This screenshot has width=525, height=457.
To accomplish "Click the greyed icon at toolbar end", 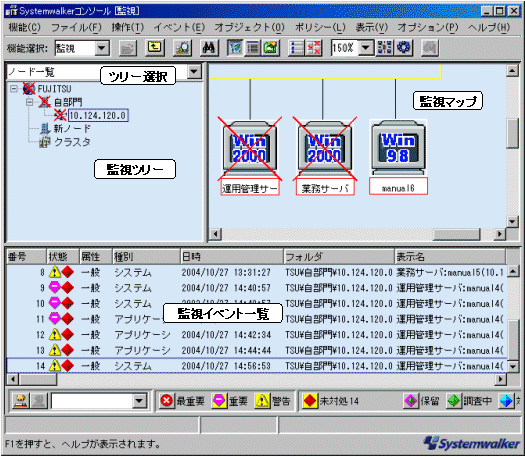I will click(430, 48).
